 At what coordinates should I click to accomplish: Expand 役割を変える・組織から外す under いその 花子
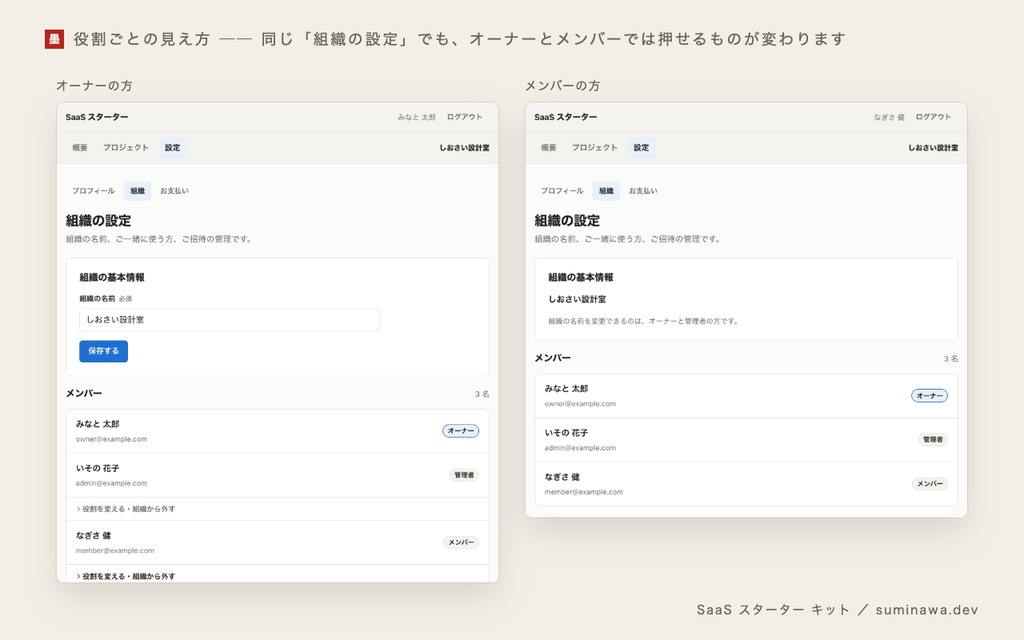(x=125, y=509)
